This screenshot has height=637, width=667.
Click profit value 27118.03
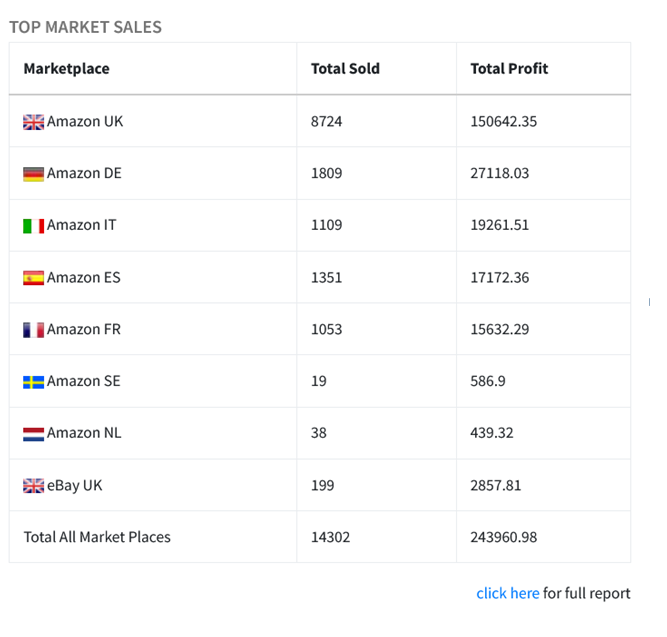499,173
